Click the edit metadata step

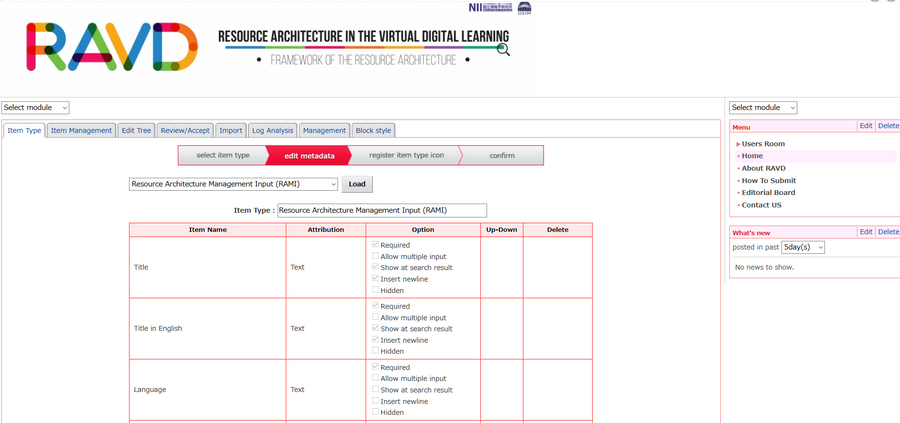(309, 156)
